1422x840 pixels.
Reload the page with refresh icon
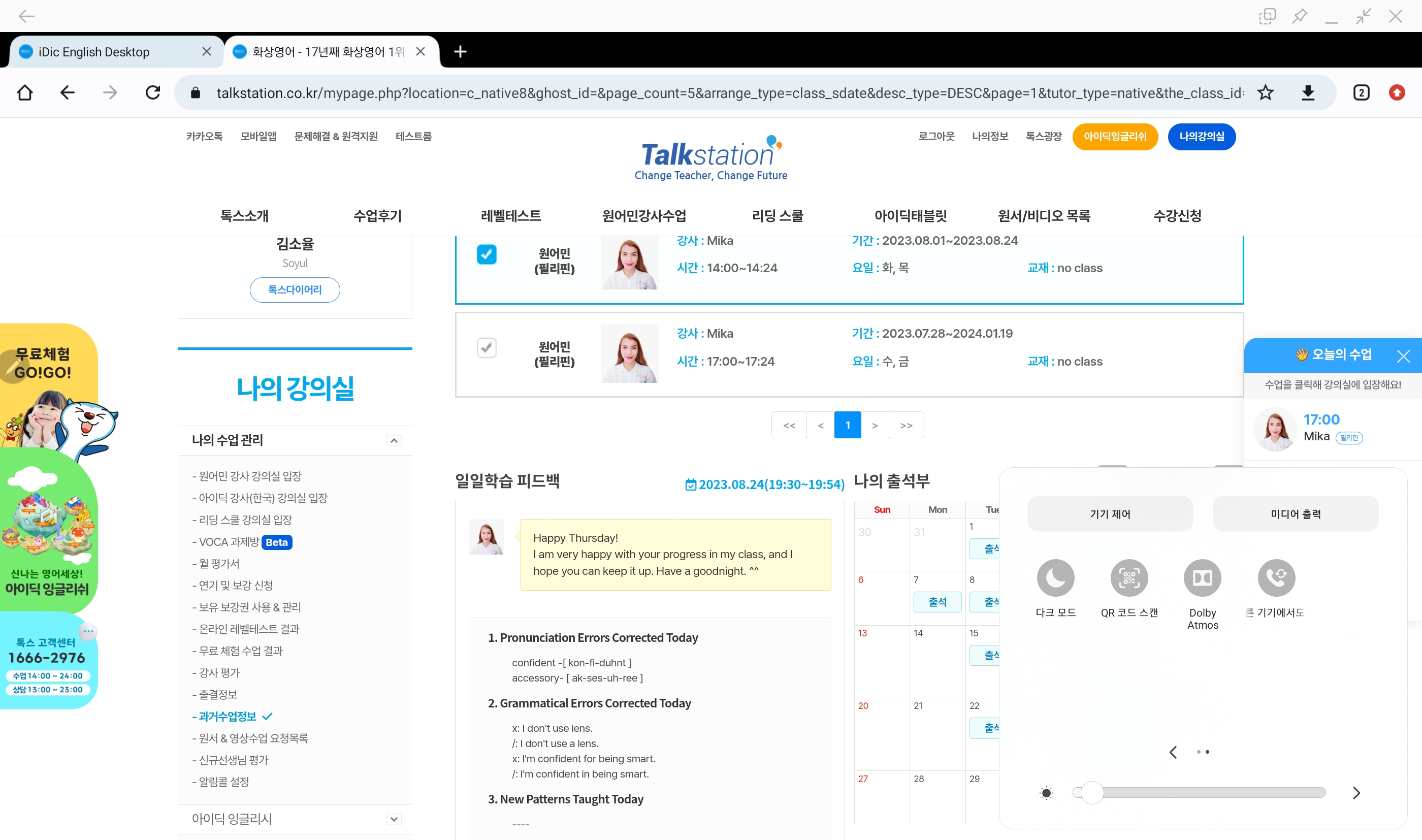pyautogui.click(x=153, y=92)
